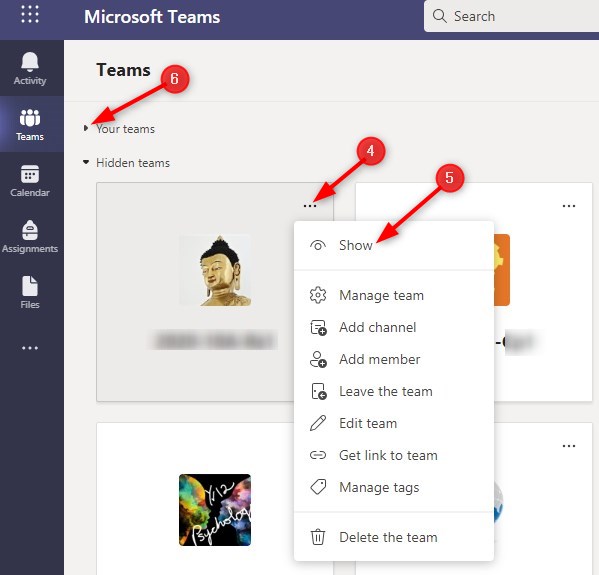Screen dimensions: 599x575
Task: Open the Y12 Psychology team thumbnail
Action: point(215,510)
